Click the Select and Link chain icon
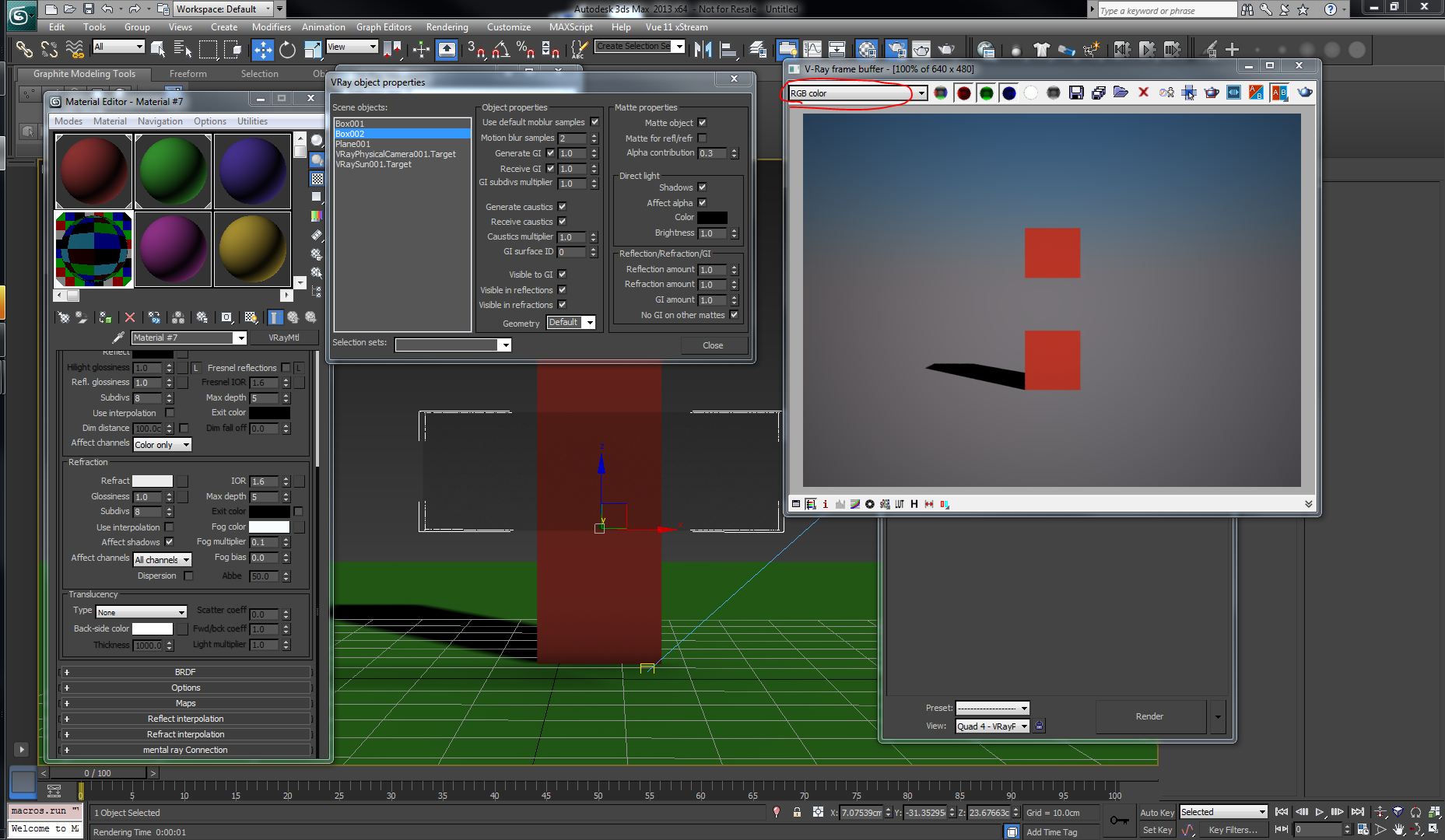The height and width of the screenshot is (840, 1445). [25, 50]
